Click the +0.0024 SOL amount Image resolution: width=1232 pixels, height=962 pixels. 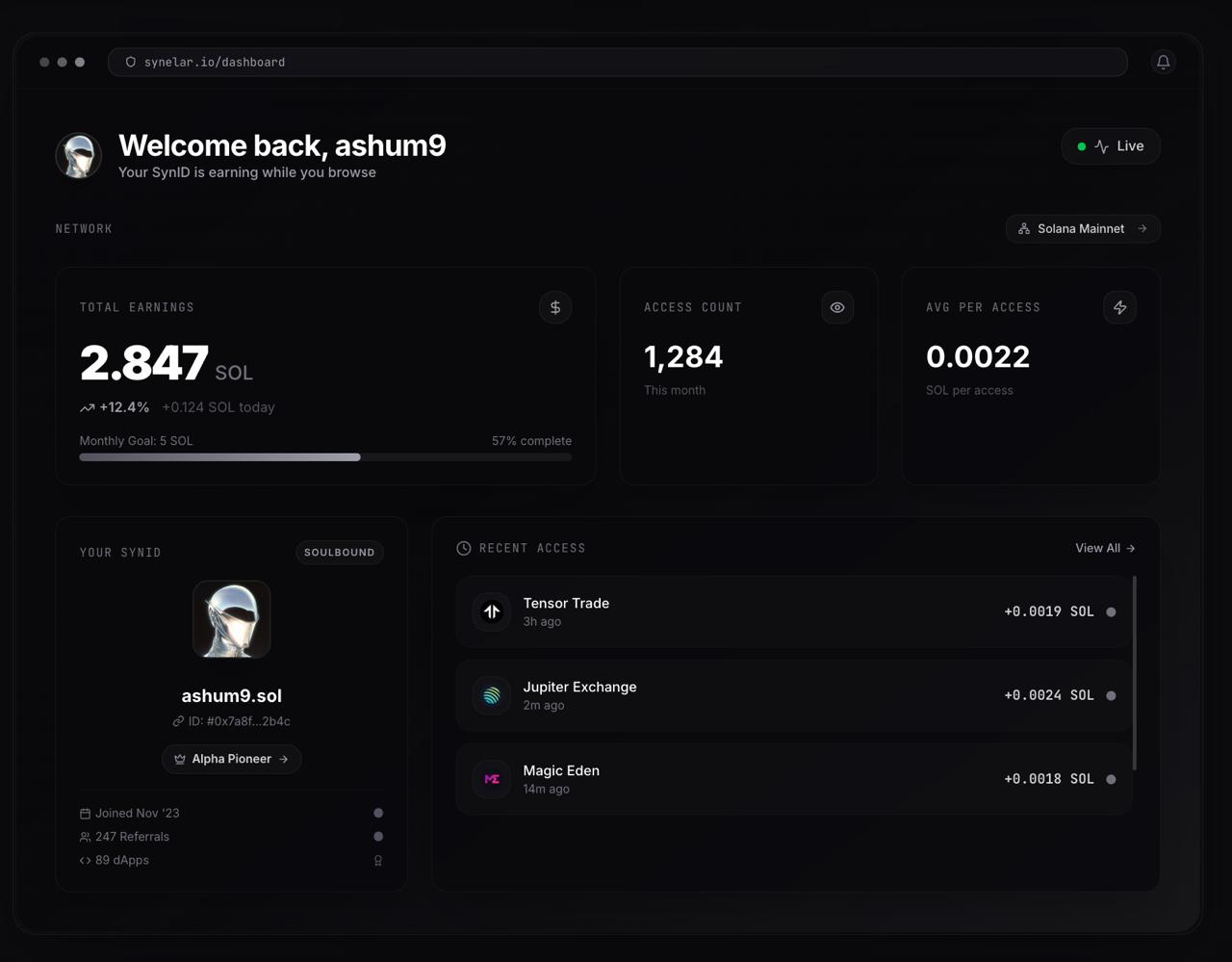coord(1049,695)
